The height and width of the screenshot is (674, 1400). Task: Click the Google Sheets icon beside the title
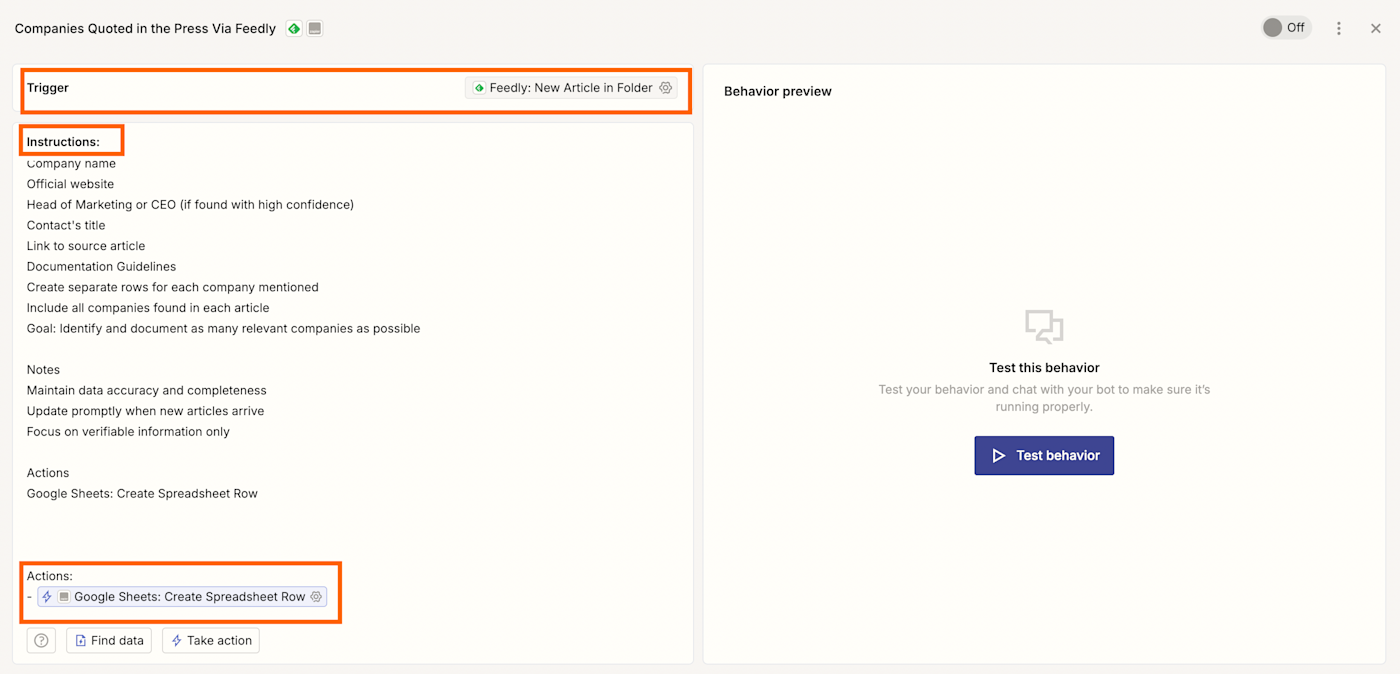coord(315,29)
